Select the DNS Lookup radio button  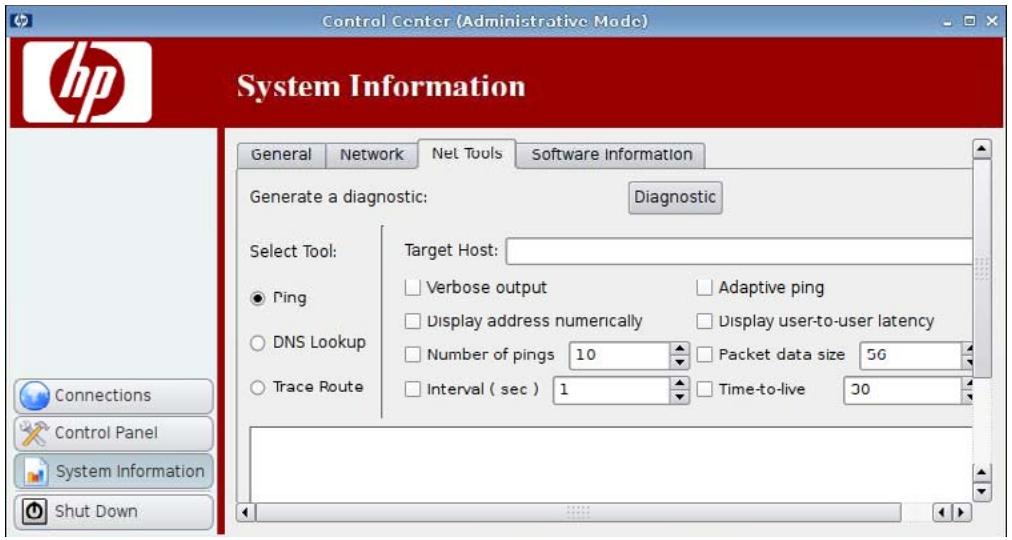pos(258,343)
